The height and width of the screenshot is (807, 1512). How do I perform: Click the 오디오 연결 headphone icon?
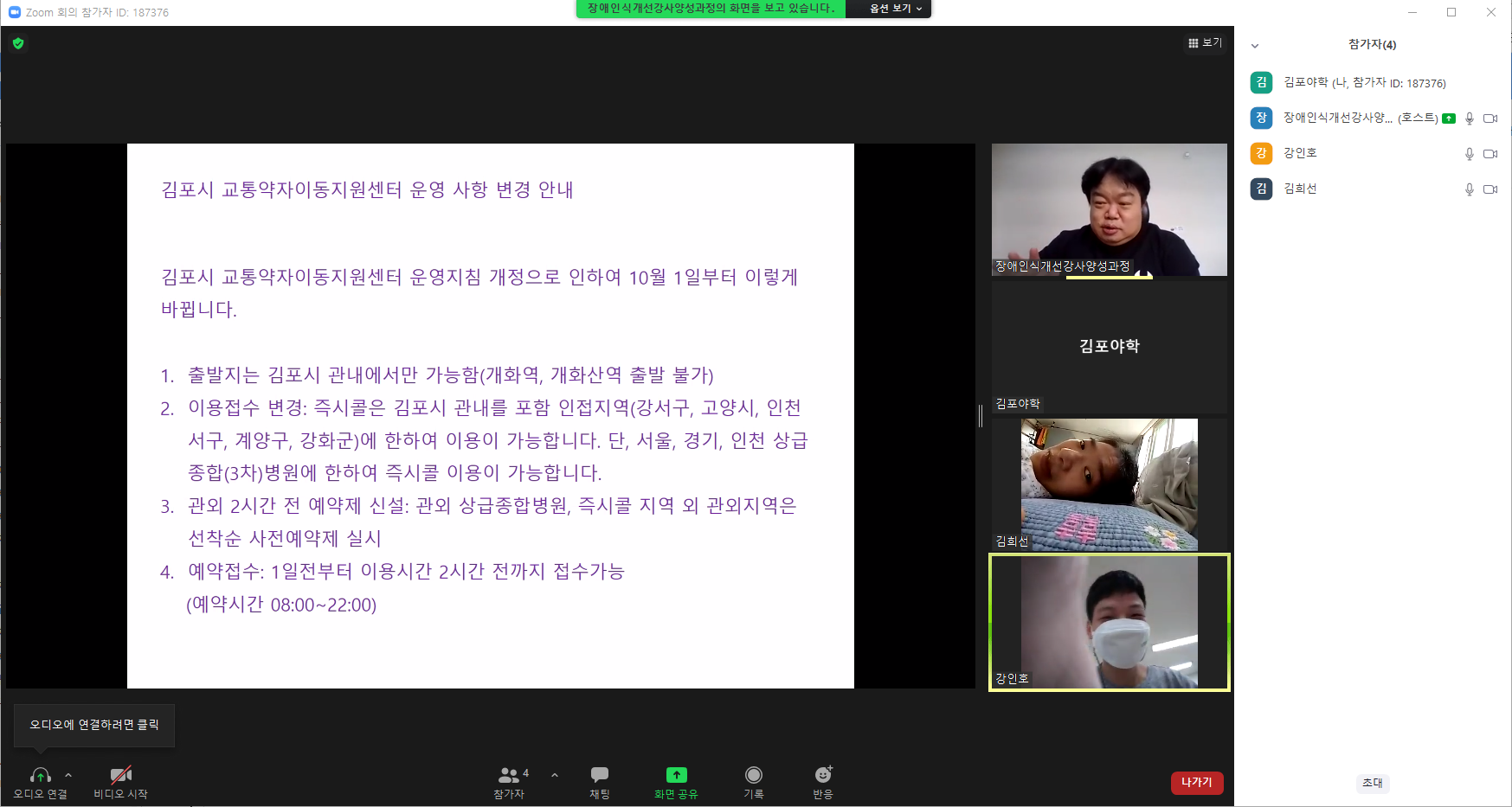pos(40,774)
